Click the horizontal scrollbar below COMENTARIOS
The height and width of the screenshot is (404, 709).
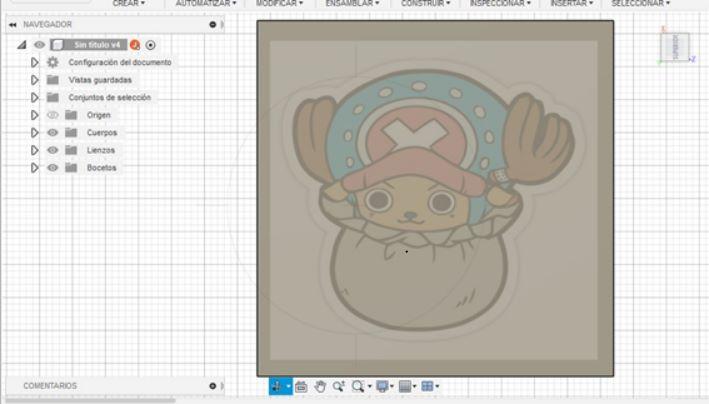90,400
